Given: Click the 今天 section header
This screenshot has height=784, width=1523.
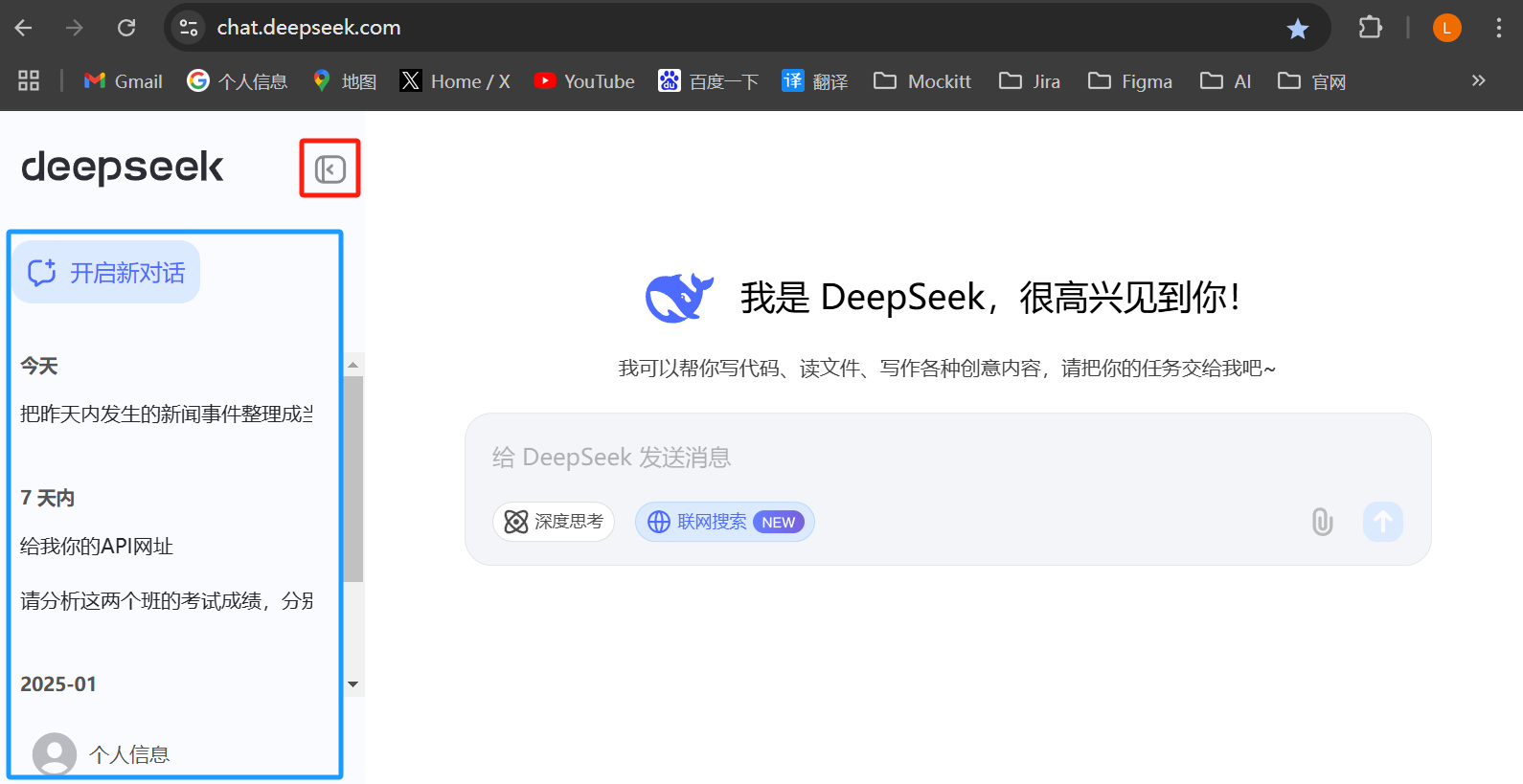Looking at the screenshot, I should point(39,366).
